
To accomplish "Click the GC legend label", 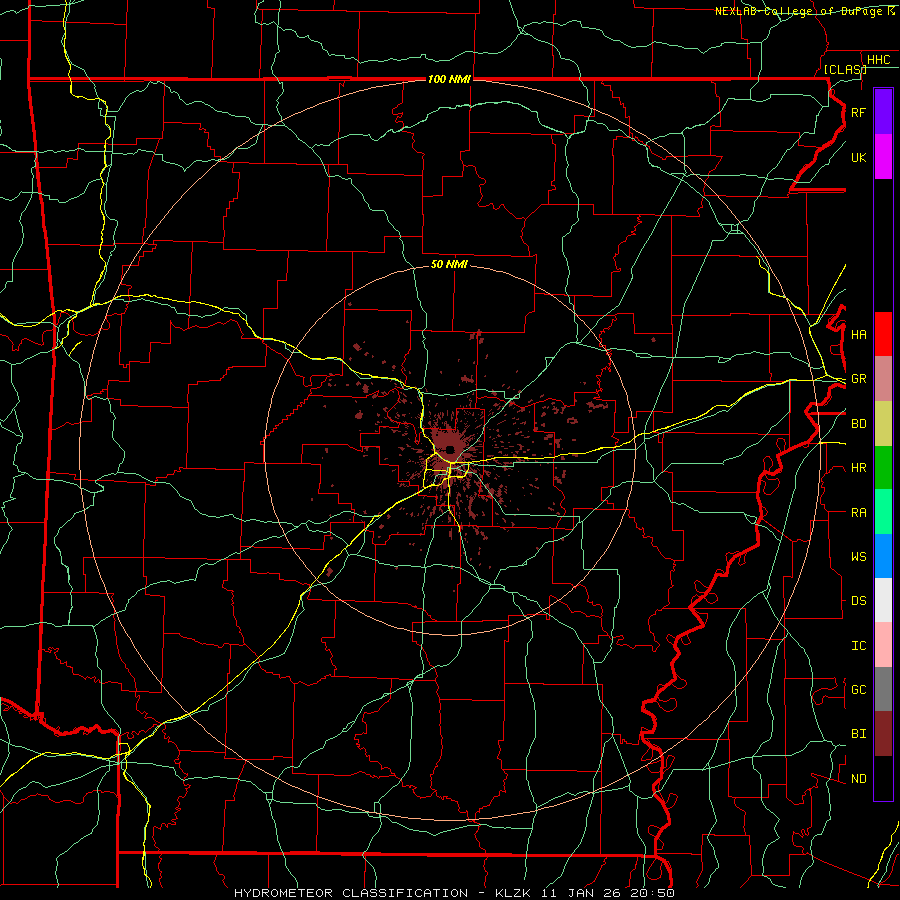I will 859,690.
